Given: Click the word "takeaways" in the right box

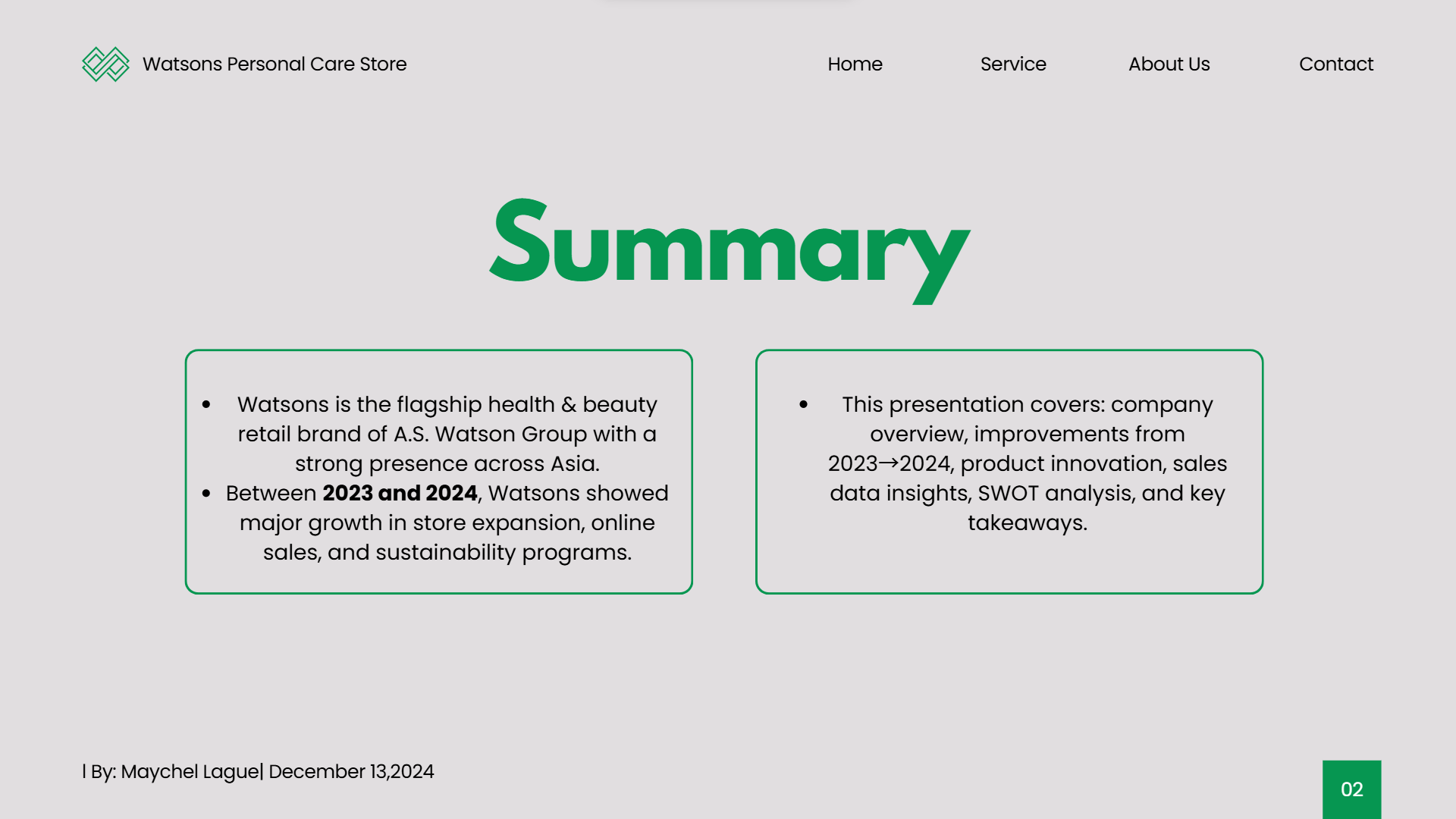Looking at the screenshot, I should click(1026, 523).
